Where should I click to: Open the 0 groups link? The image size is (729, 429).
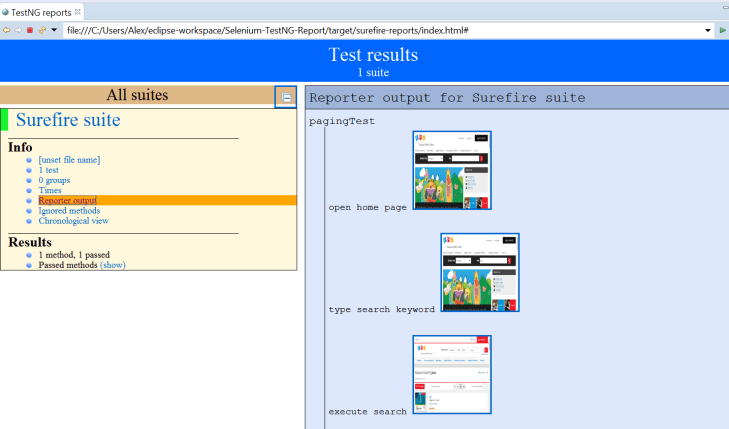(54, 180)
